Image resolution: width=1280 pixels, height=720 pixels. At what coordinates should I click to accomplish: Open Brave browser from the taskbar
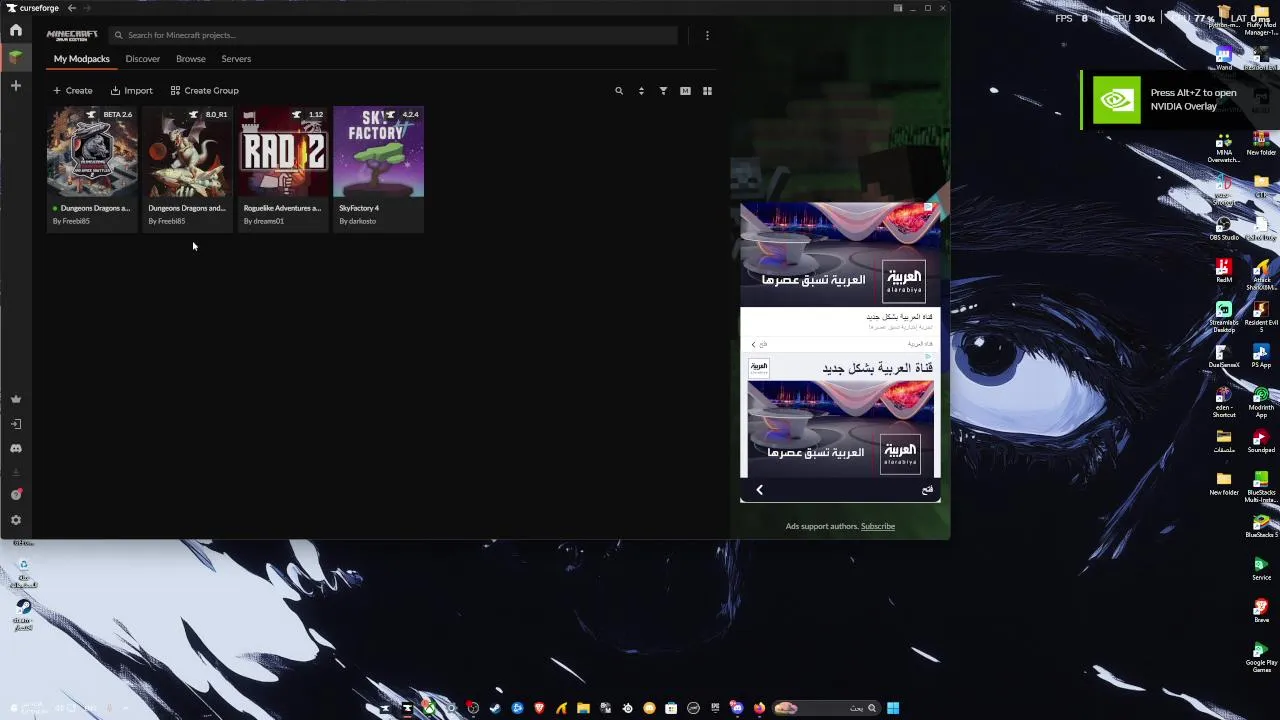539,708
